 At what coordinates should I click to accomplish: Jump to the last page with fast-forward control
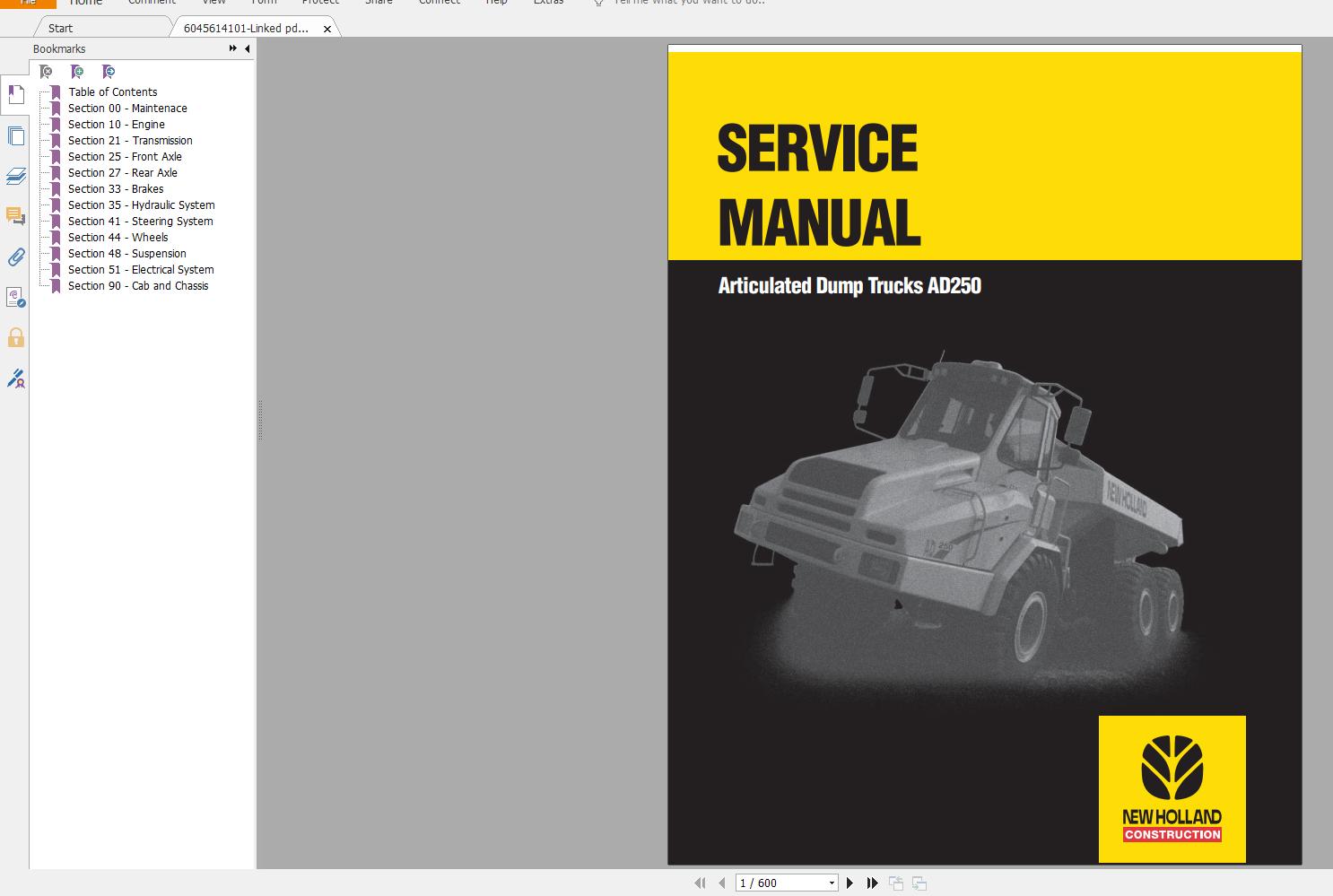tap(872, 883)
